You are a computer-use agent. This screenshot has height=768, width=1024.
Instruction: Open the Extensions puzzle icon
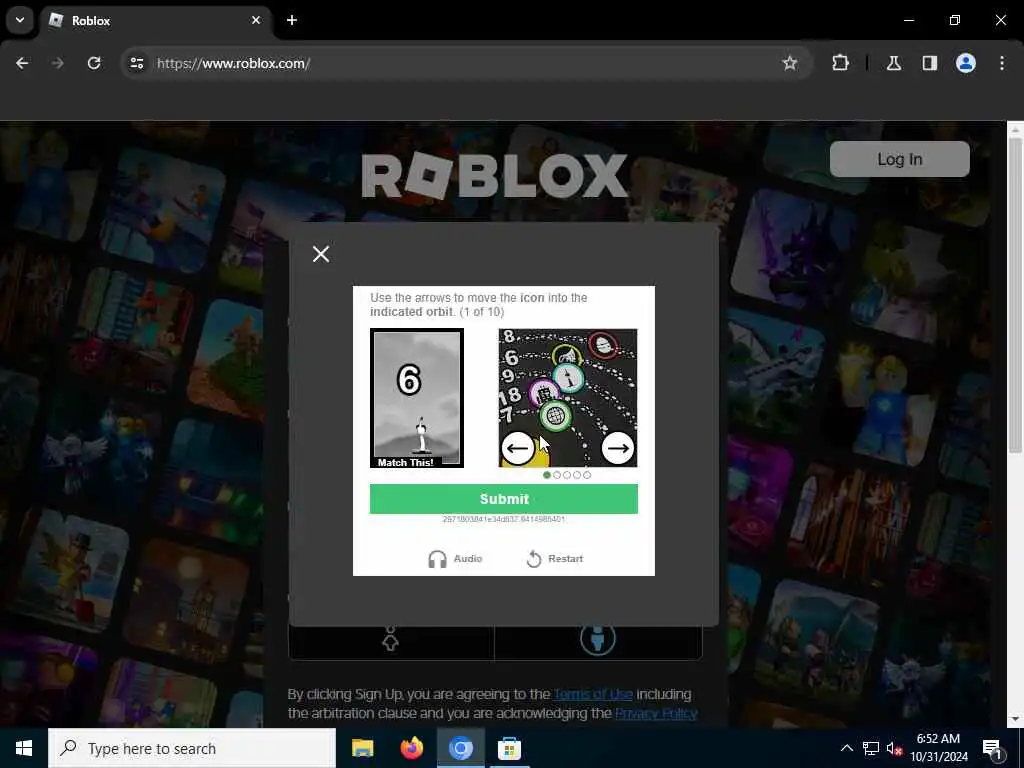tap(840, 63)
